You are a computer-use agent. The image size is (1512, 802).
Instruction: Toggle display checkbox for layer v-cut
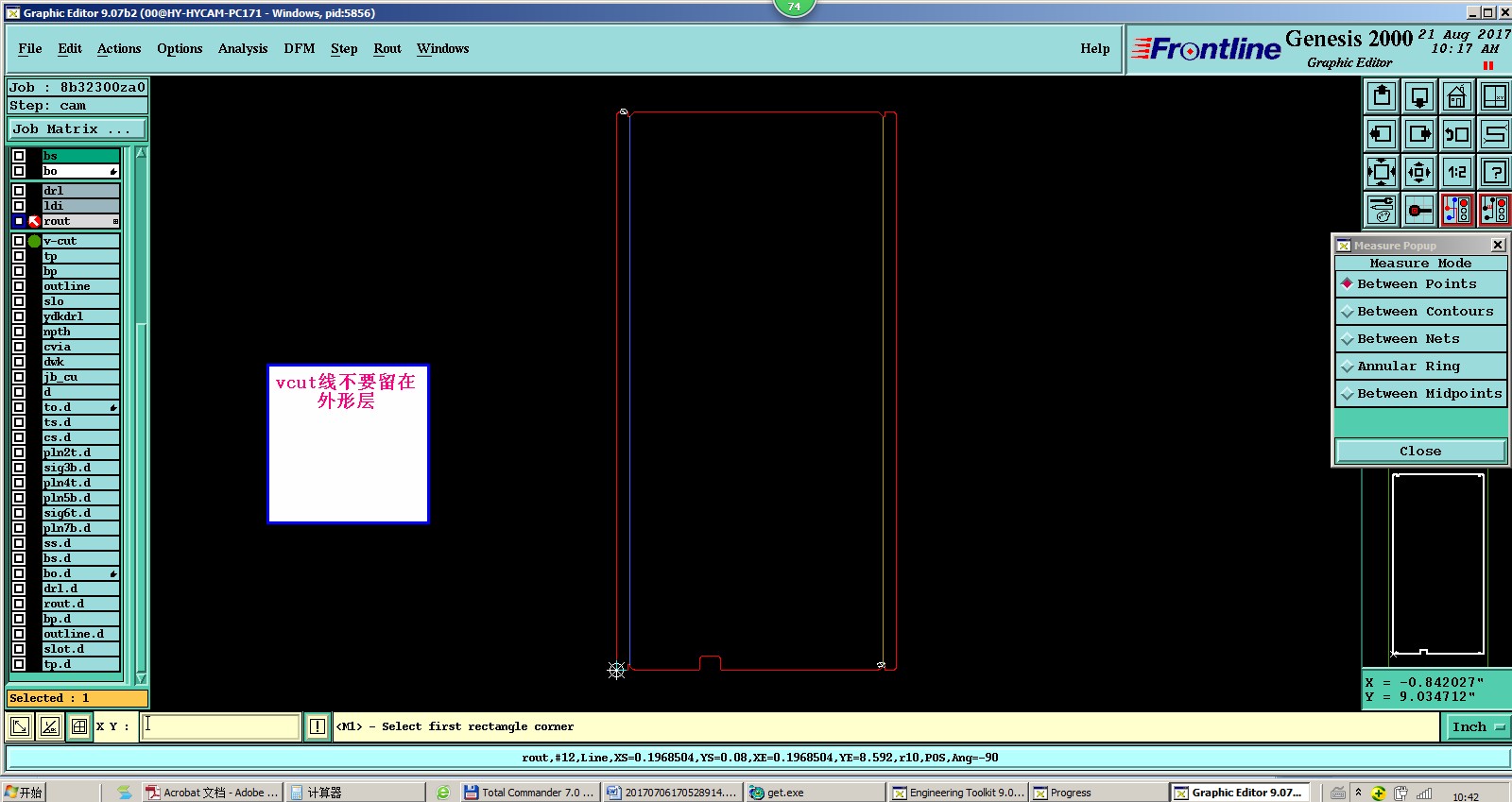click(19, 241)
